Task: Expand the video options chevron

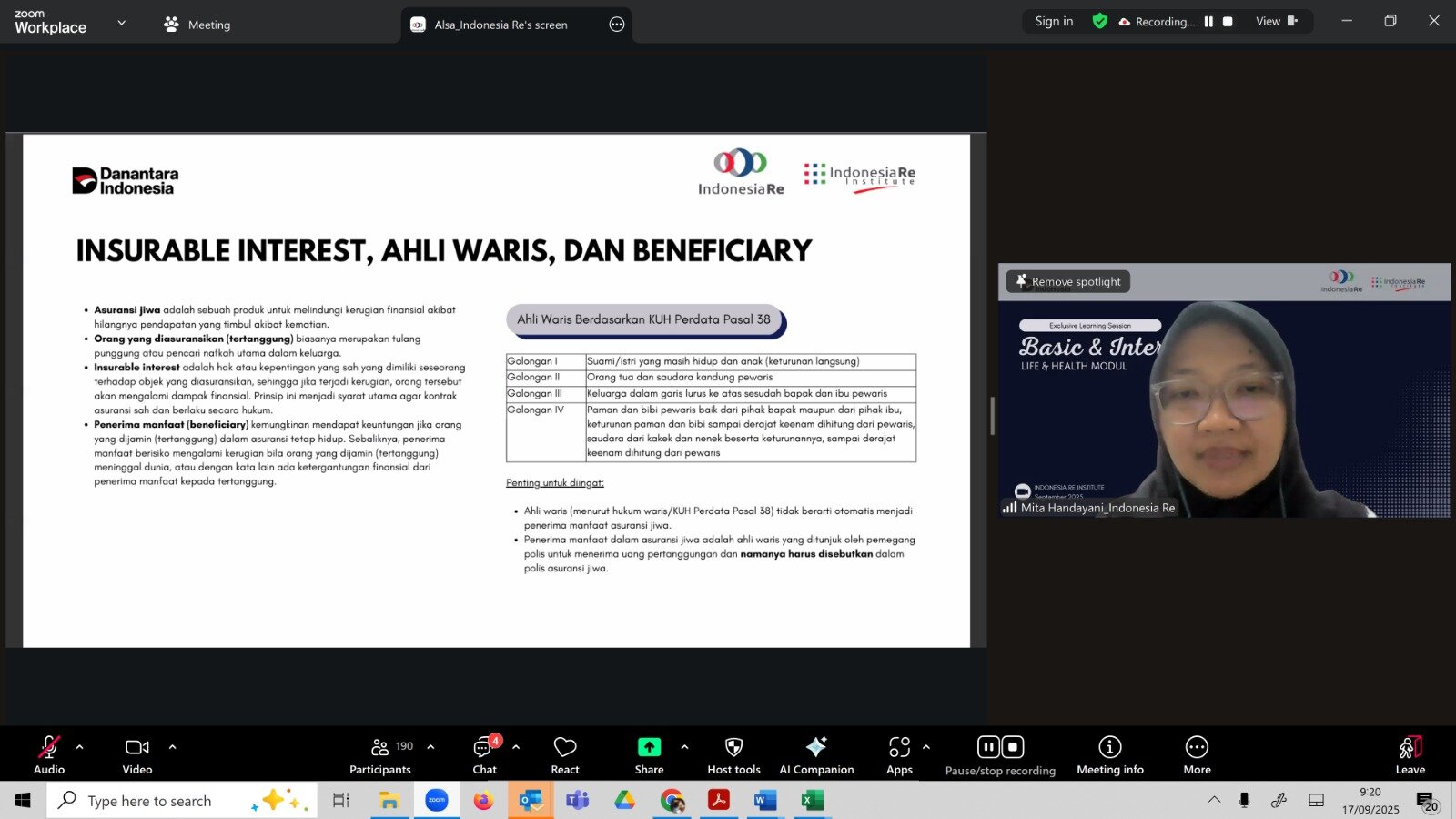Action: pyautogui.click(x=172, y=747)
